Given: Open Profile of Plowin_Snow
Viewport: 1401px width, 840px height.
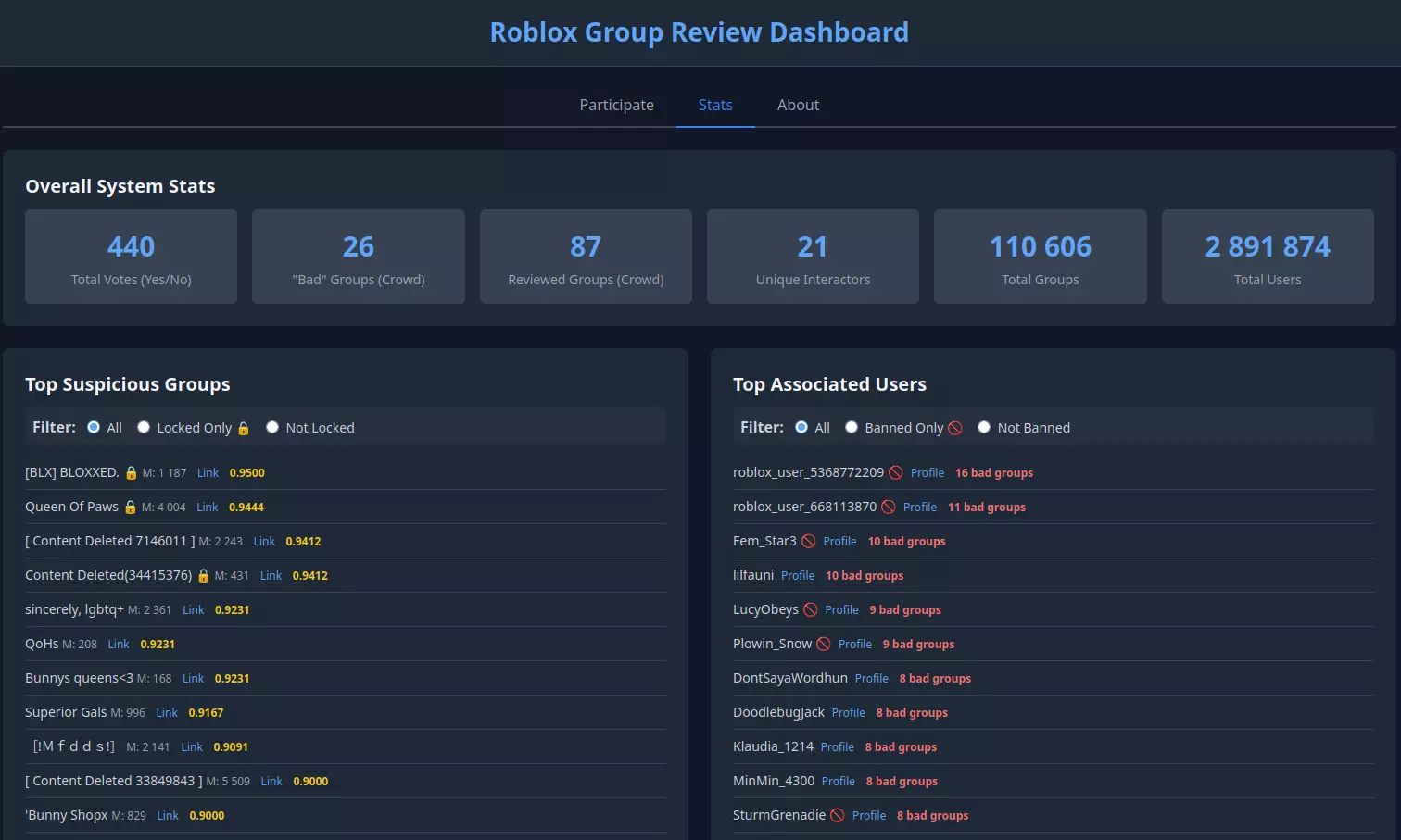Looking at the screenshot, I should [x=855, y=645].
